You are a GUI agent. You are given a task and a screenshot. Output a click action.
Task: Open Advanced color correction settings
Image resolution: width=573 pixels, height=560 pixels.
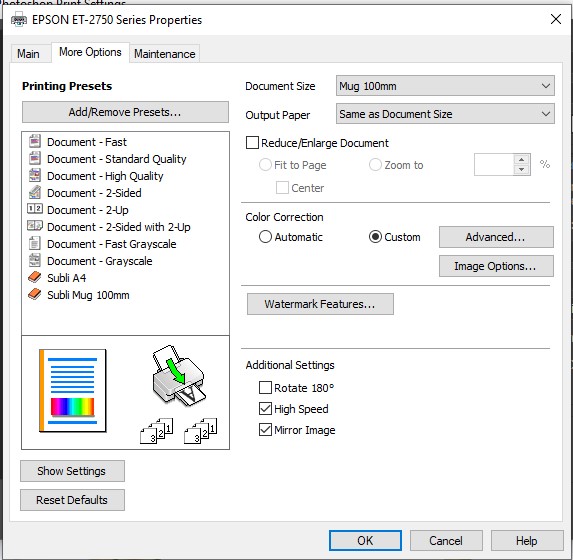(496, 237)
